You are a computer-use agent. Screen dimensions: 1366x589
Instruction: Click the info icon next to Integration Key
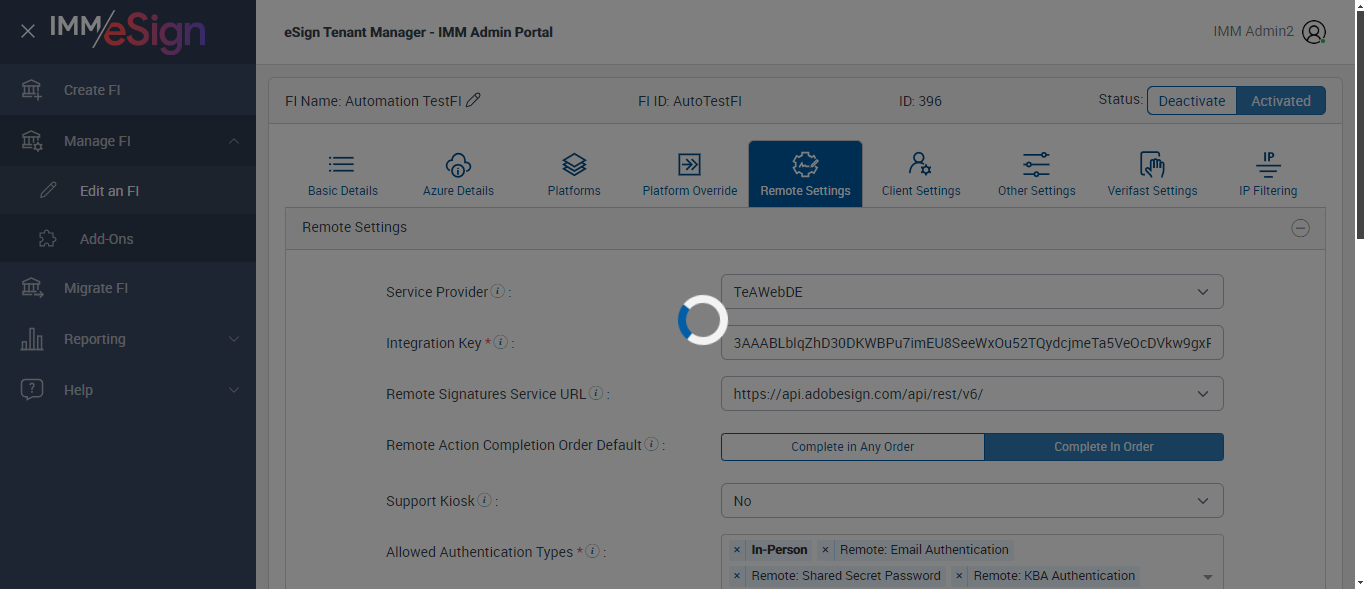(500, 342)
